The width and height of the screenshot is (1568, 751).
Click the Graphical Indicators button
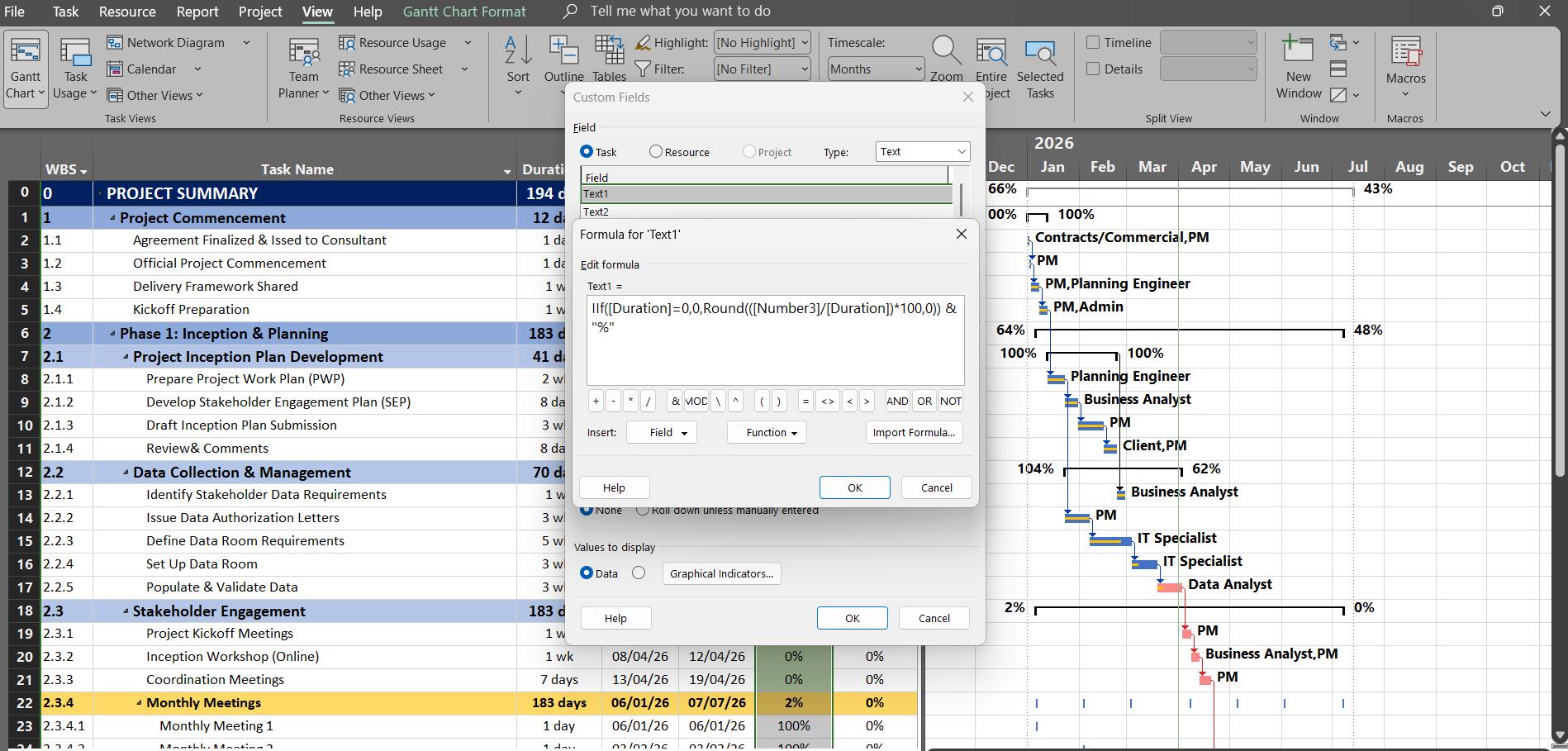(721, 573)
